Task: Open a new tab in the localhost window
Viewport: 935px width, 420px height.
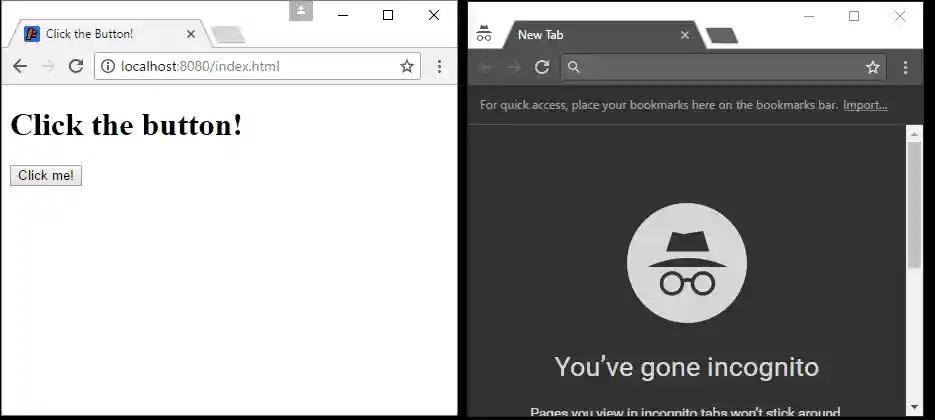Action: 228,35
